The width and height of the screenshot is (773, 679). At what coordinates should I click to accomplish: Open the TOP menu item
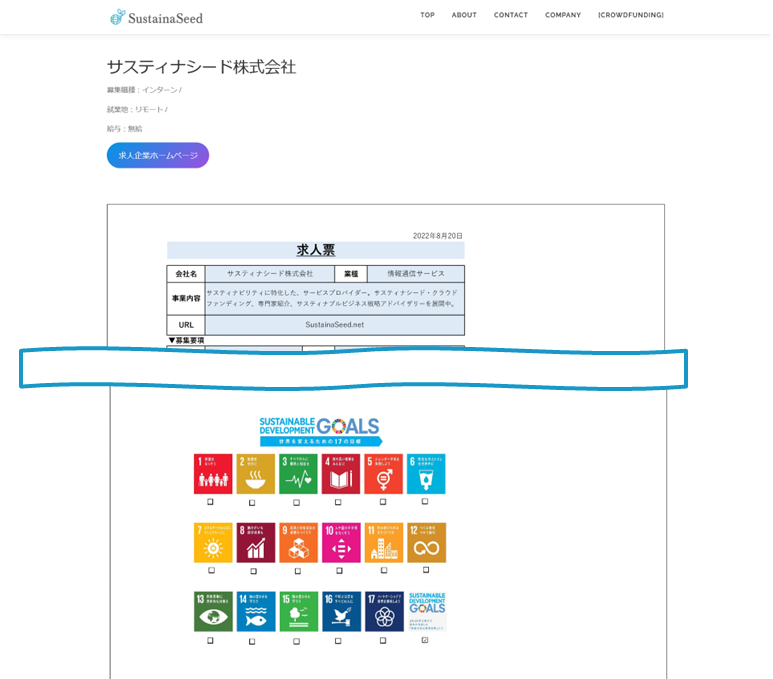427,15
